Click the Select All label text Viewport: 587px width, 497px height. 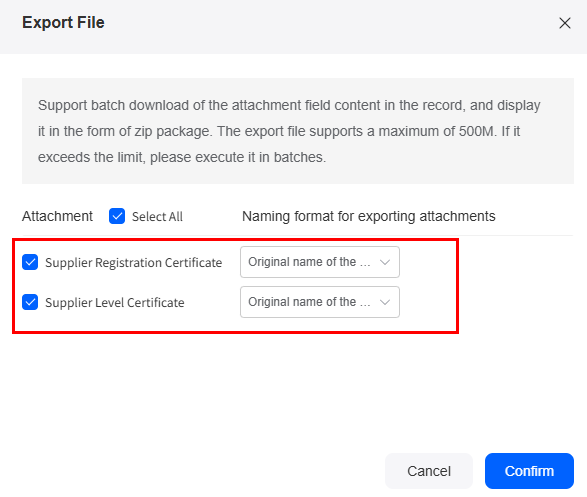157,217
